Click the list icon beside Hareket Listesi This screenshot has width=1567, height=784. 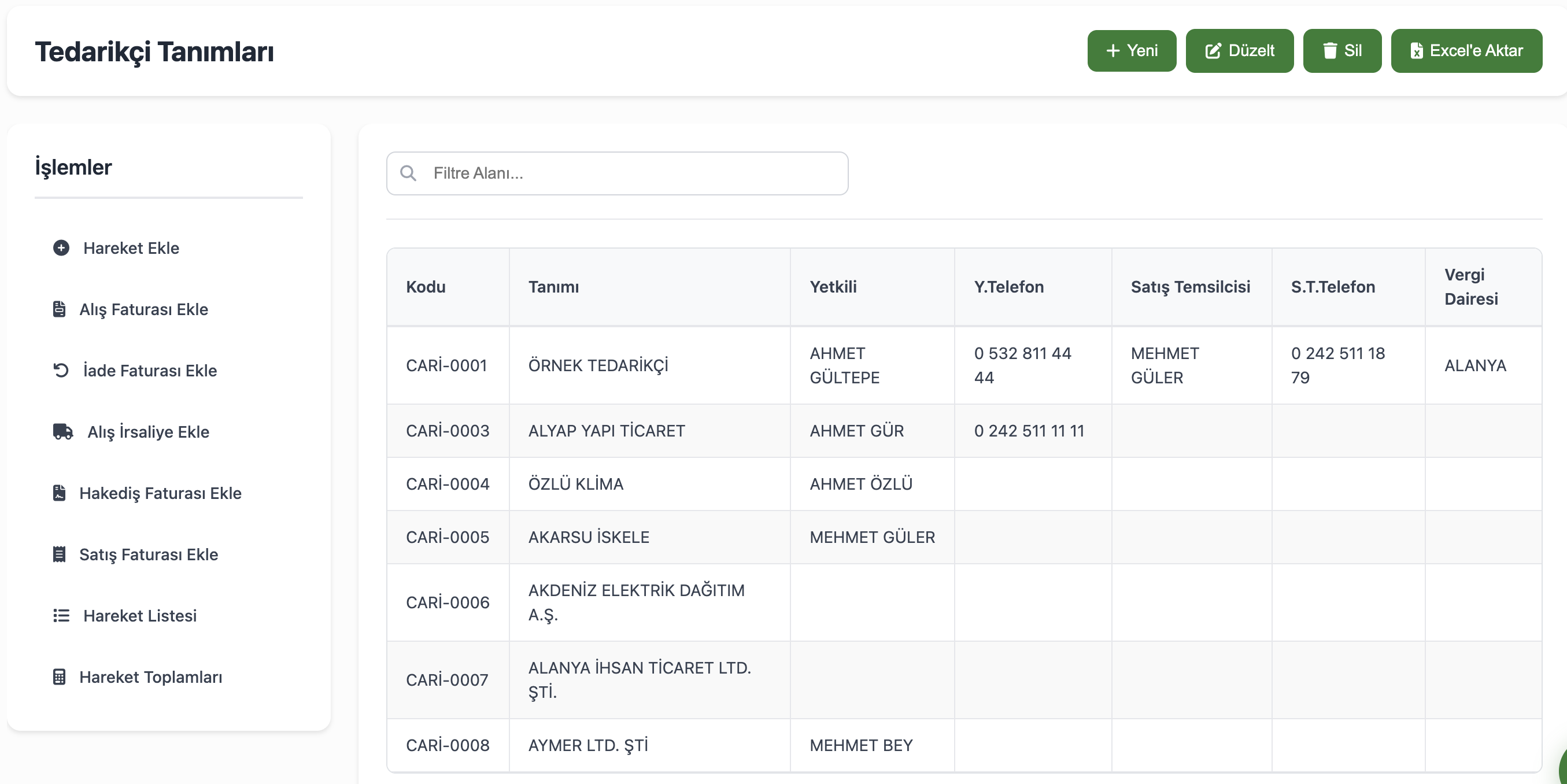(x=61, y=616)
